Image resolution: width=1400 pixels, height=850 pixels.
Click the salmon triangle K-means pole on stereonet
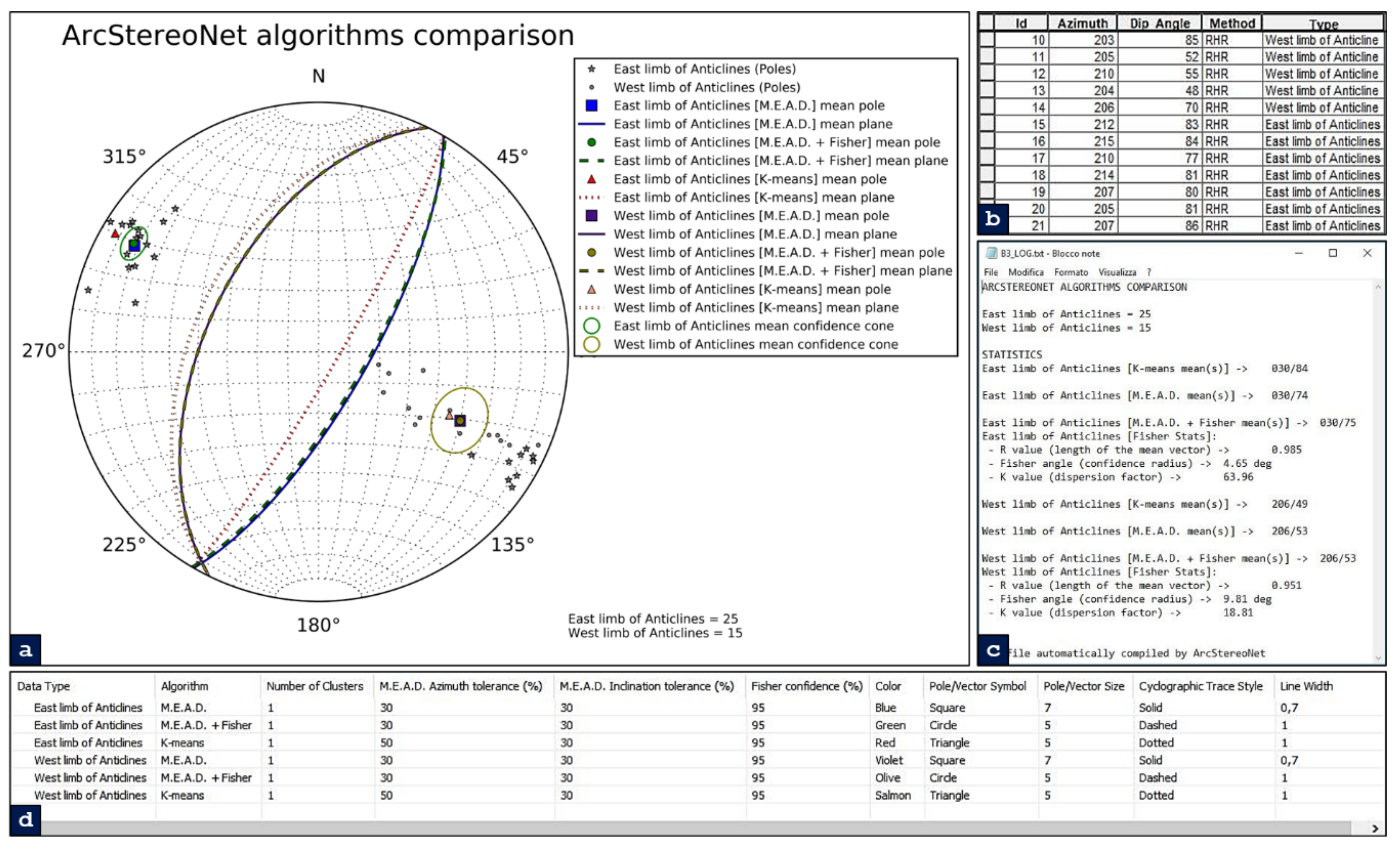449,416
